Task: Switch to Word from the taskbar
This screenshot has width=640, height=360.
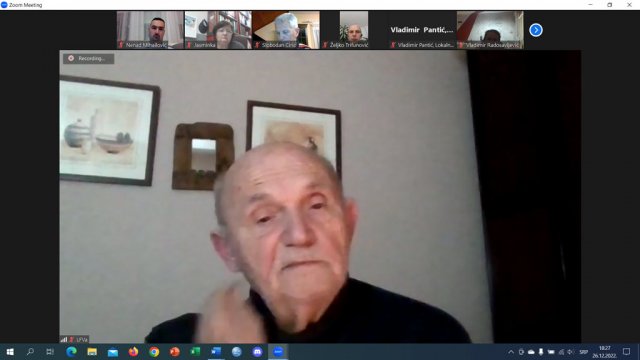Action: [216, 351]
